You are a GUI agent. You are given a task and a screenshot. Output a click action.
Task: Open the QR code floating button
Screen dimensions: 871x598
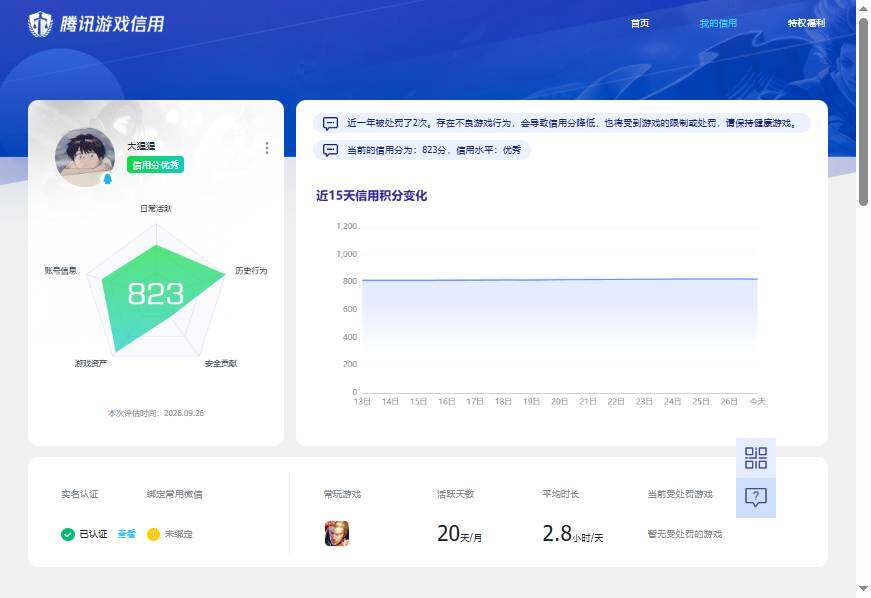coord(756,458)
